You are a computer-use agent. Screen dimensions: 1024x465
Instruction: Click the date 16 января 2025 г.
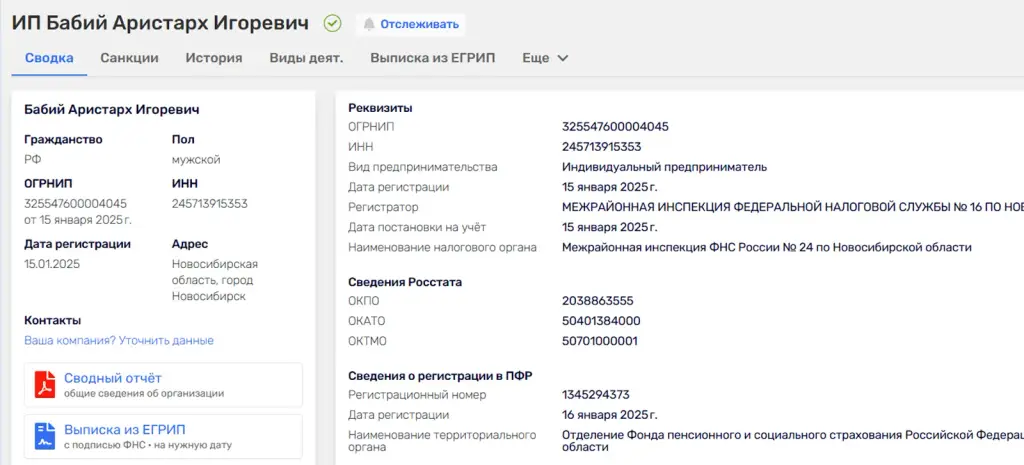pos(610,415)
